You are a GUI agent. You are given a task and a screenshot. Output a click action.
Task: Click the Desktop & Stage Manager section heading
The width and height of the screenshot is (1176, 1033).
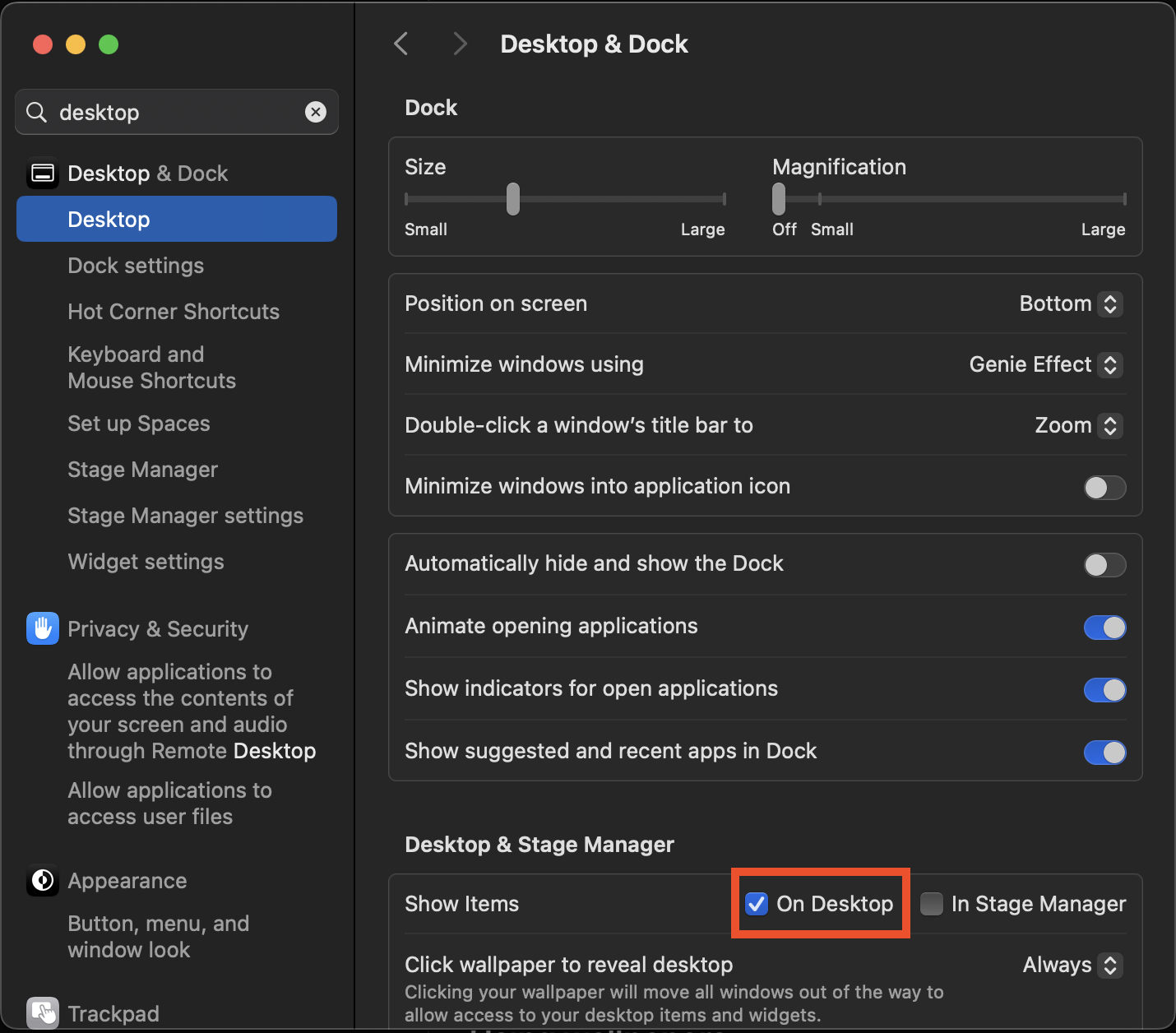539,845
